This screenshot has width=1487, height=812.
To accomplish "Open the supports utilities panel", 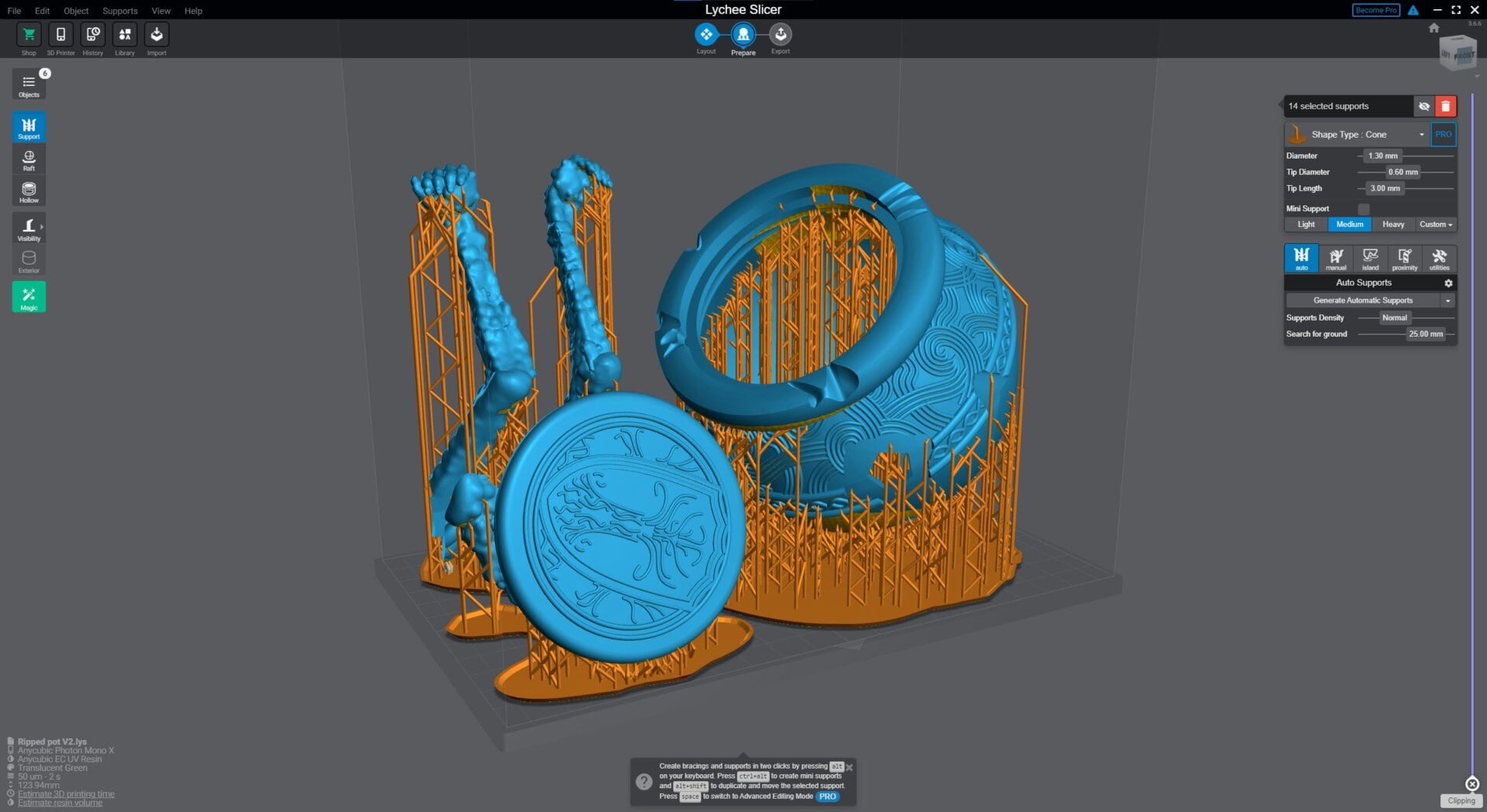I will click(1440, 259).
